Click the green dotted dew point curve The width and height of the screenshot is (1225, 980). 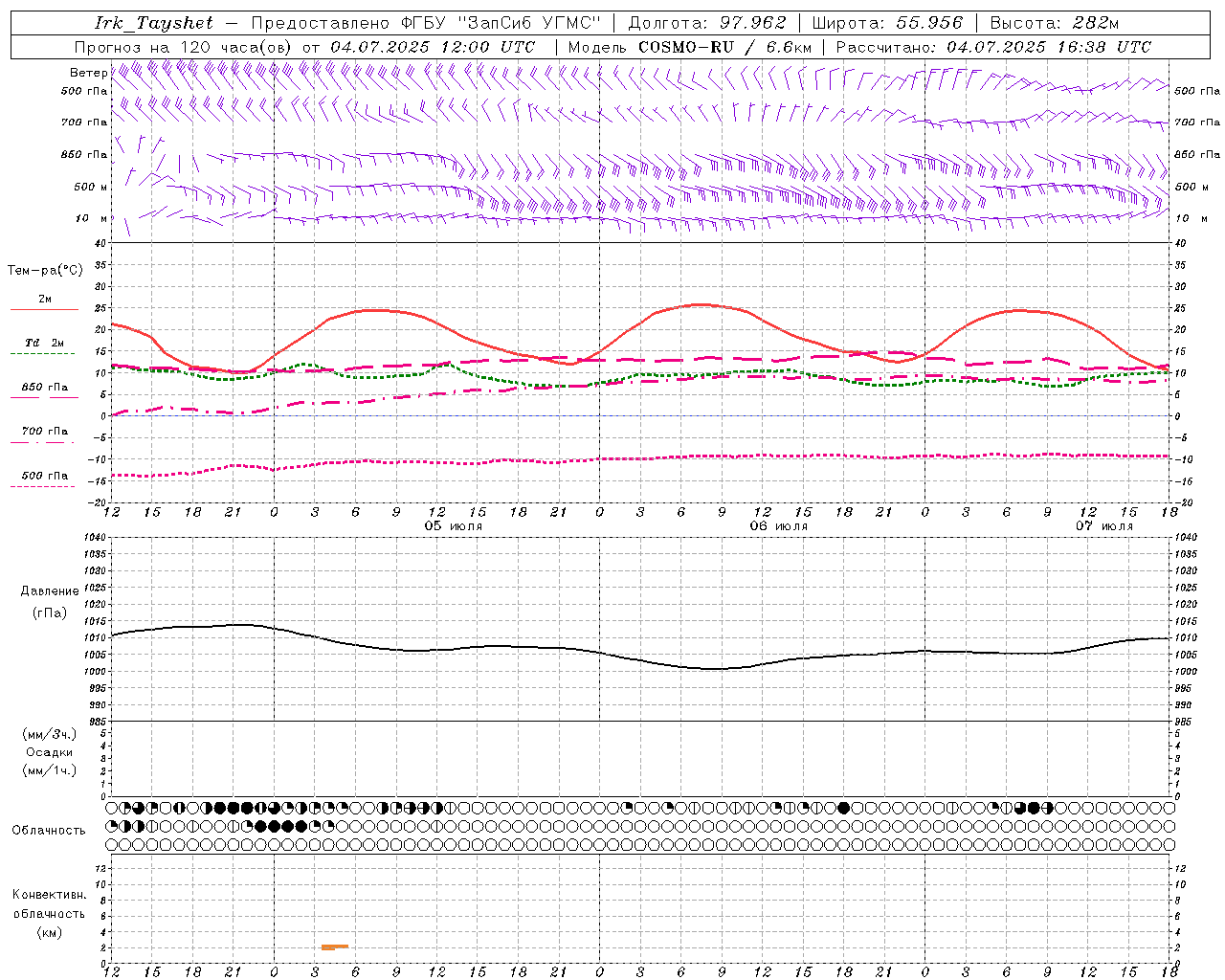coord(640,376)
